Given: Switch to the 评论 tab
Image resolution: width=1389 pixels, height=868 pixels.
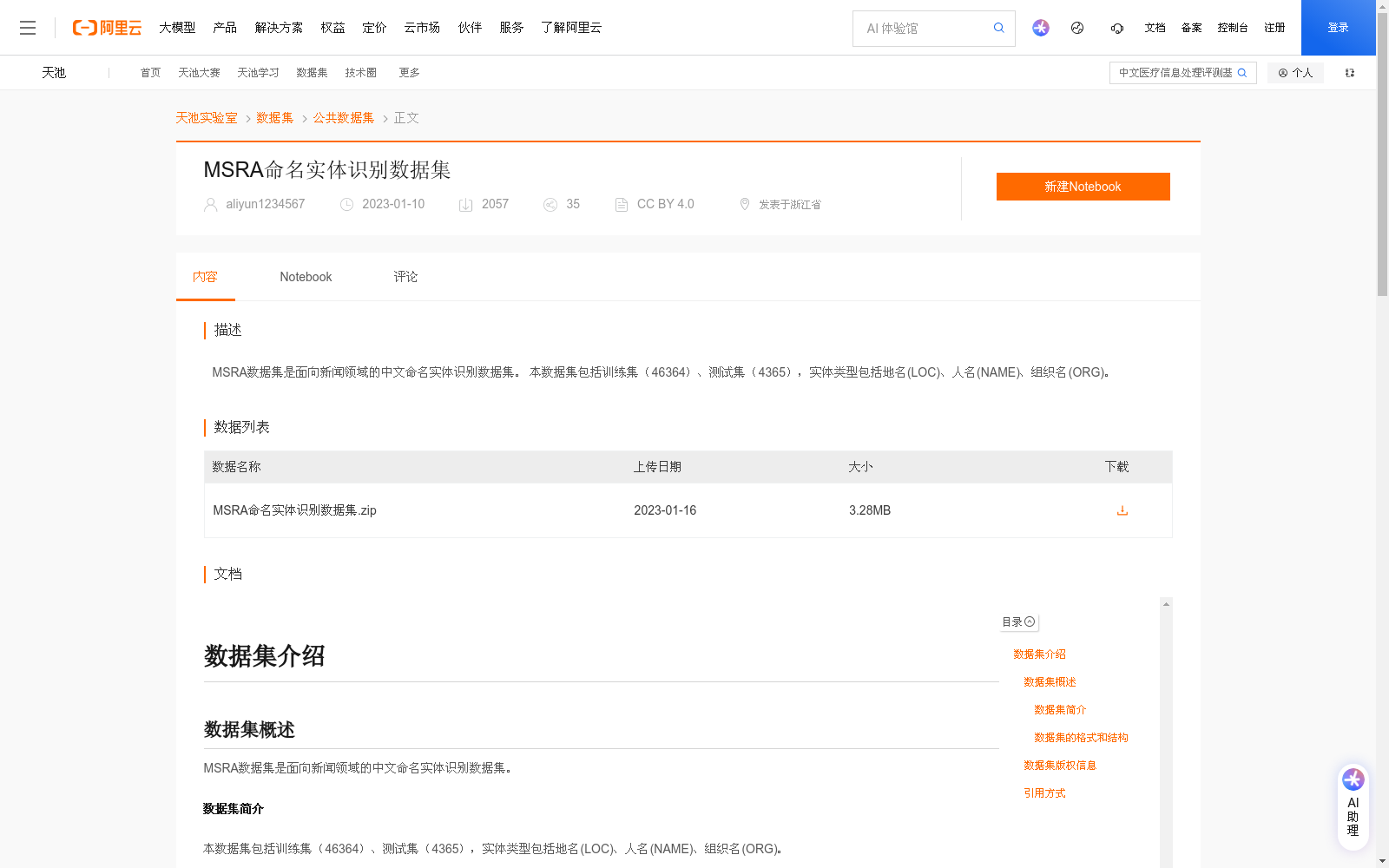Looking at the screenshot, I should pos(405,277).
